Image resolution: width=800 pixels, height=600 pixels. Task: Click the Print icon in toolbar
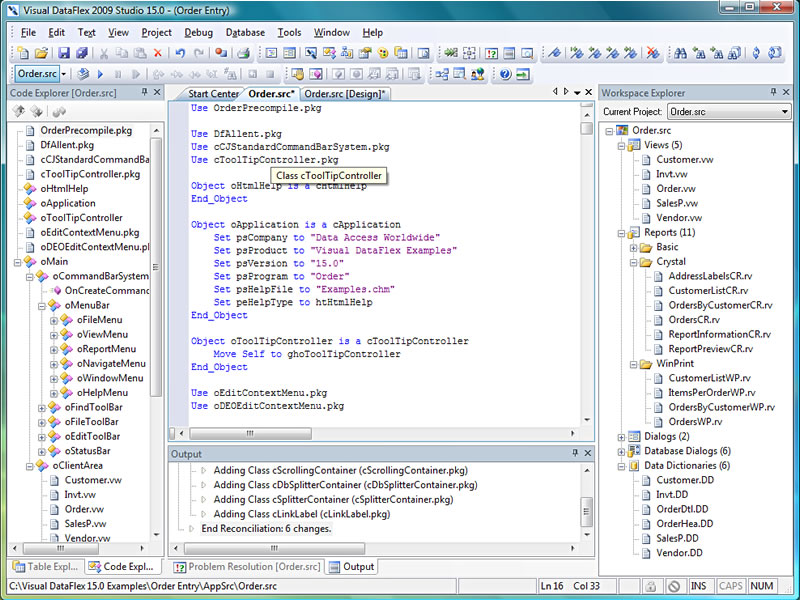click(243, 53)
